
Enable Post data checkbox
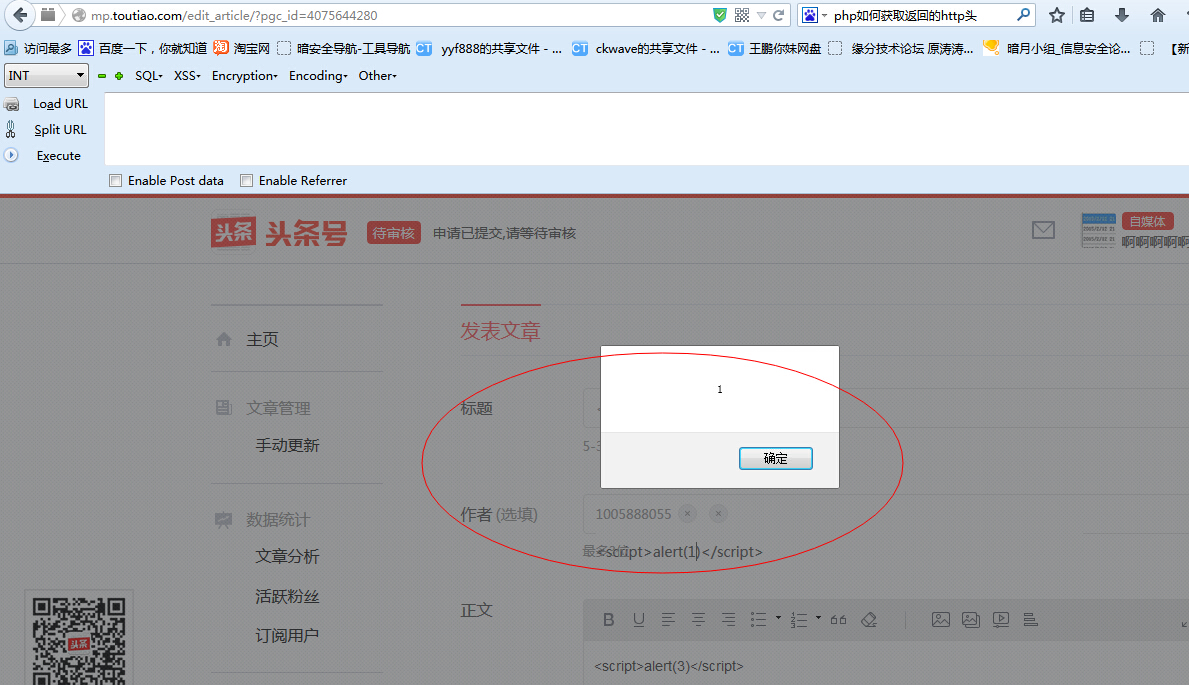(x=115, y=181)
